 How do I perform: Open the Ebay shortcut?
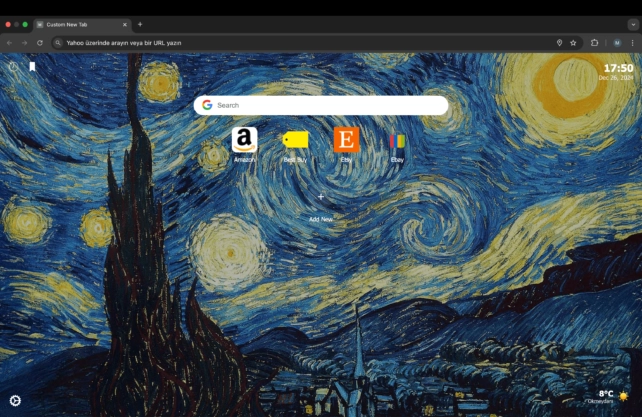pos(397,141)
